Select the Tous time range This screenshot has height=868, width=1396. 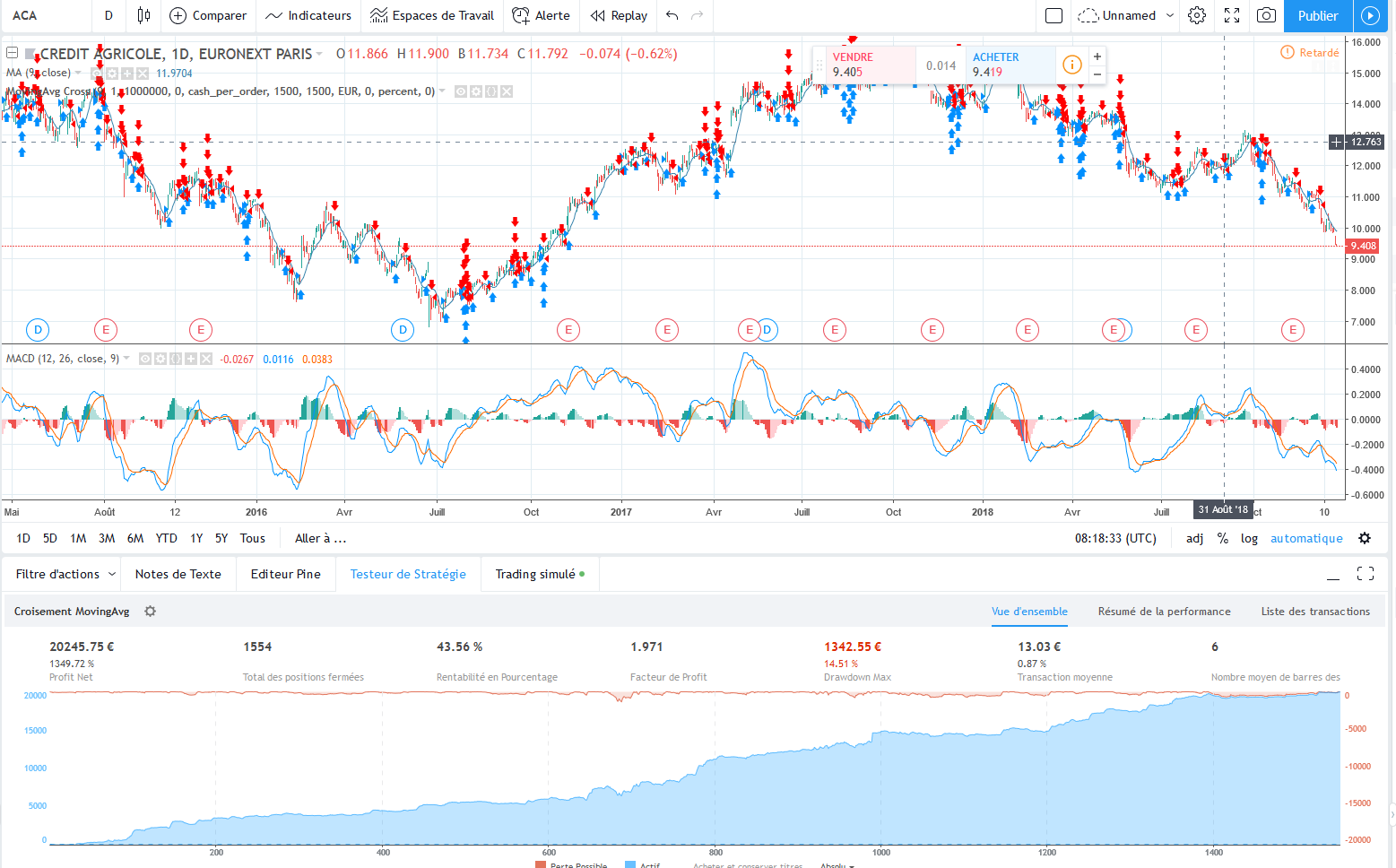[x=253, y=538]
